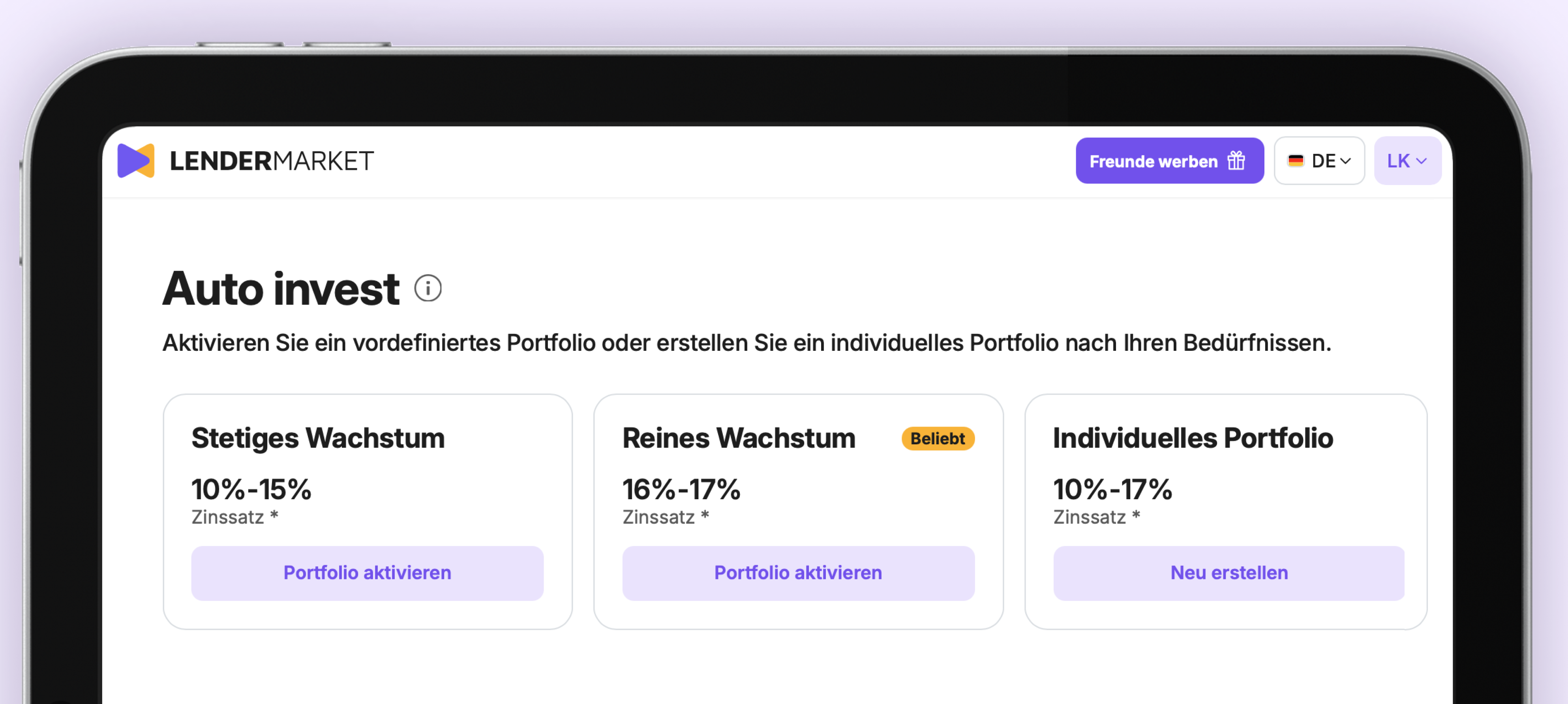This screenshot has height=704, width=1568.
Task: Activate the Reines Wachstum portfolio
Action: click(798, 573)
